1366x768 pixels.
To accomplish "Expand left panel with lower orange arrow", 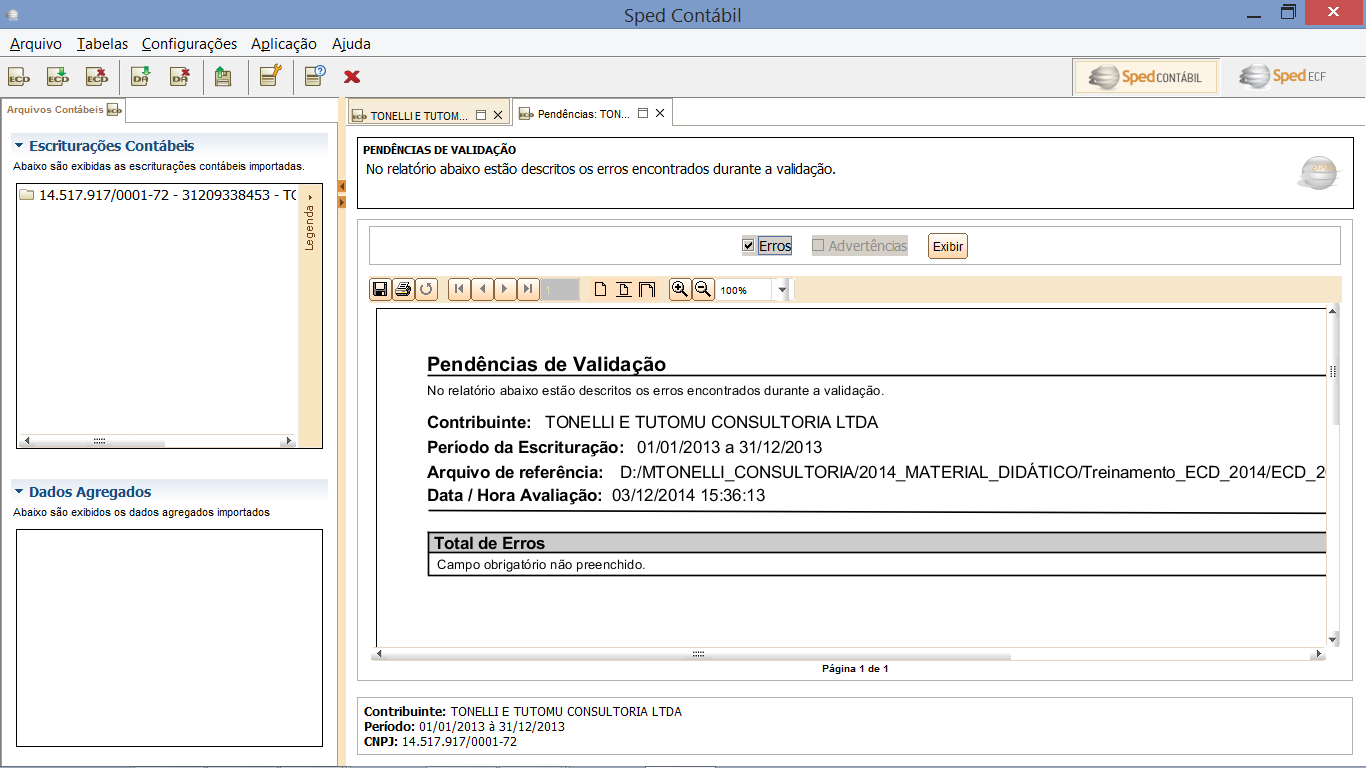I will coord(342,202).
